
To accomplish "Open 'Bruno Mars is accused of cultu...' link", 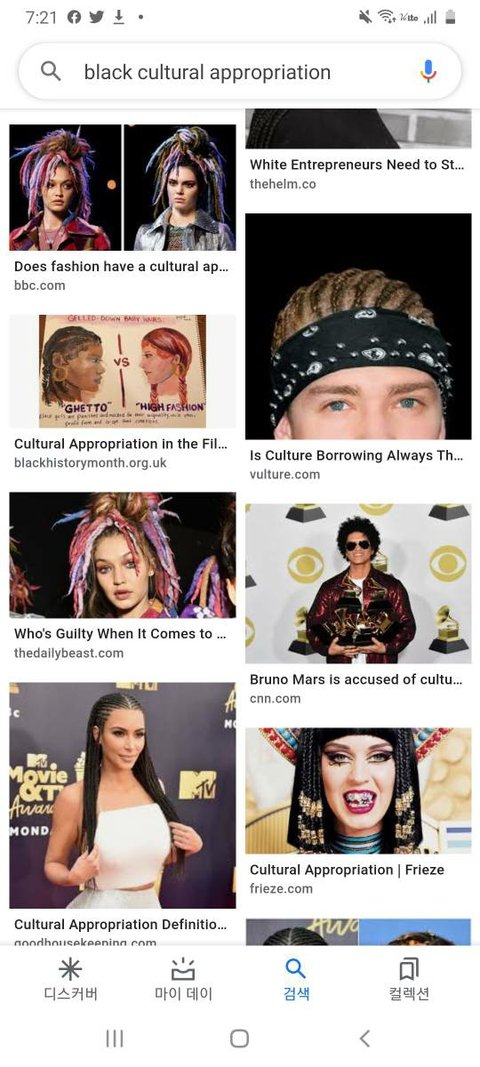I will pos(356,679).
